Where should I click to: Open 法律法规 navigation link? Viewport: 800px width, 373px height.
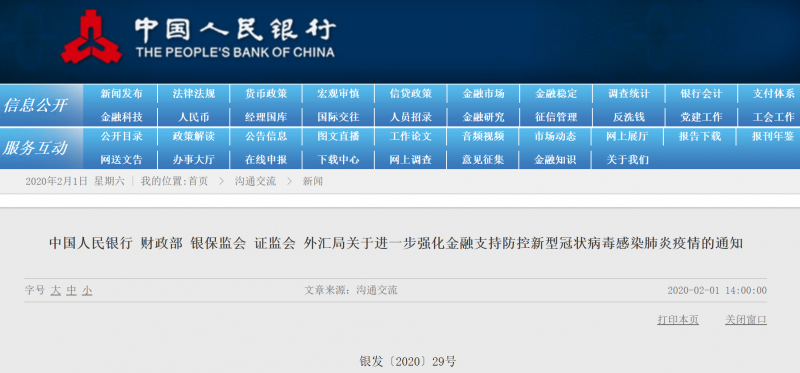point(194,94)
